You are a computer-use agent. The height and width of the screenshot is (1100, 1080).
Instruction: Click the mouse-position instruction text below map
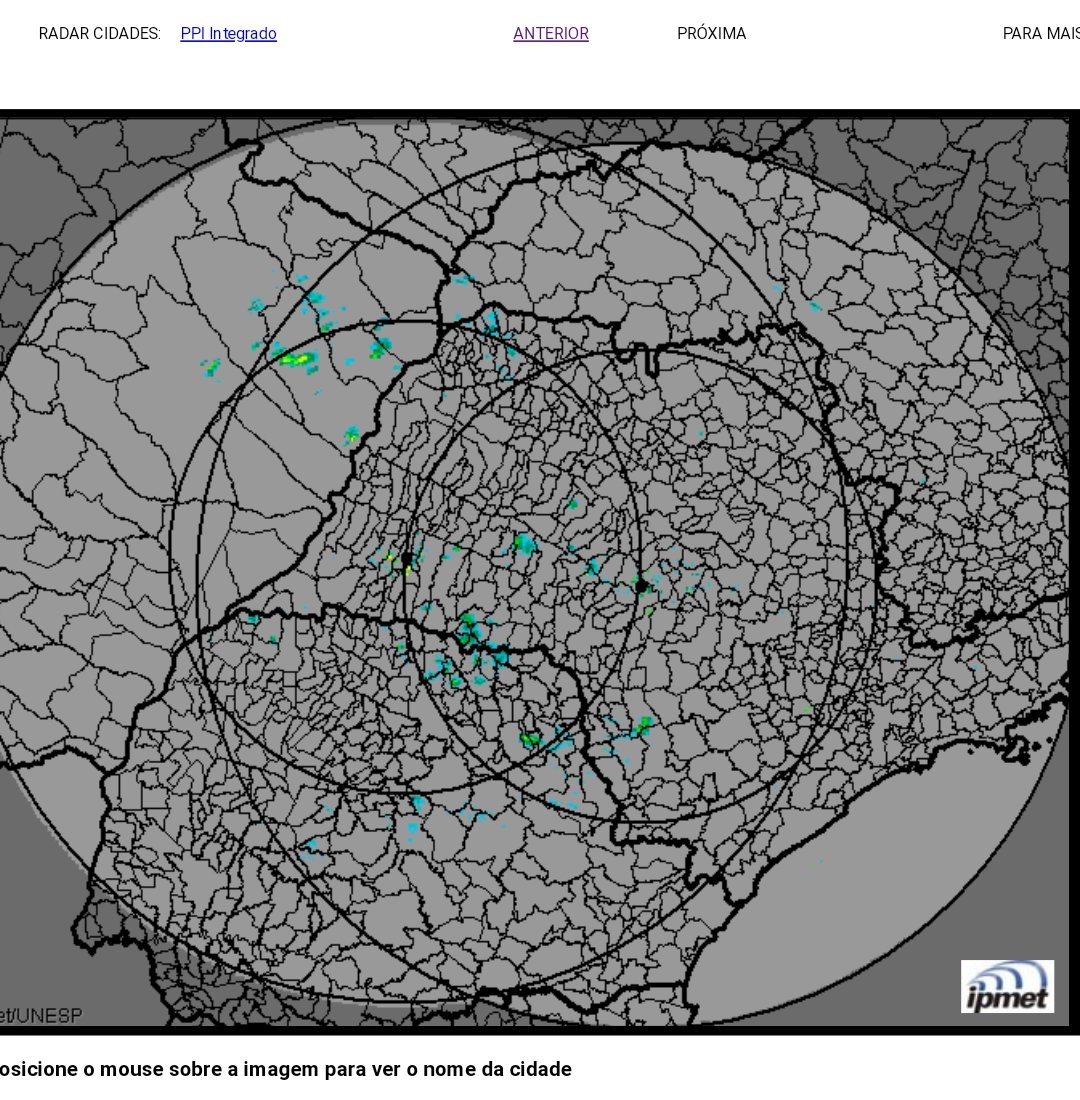(x=286, y=1069)
